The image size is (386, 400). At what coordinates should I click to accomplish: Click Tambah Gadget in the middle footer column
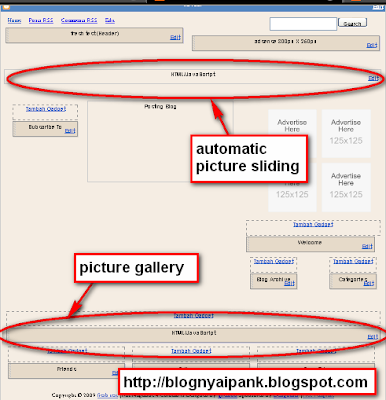(x=191, y=351)
